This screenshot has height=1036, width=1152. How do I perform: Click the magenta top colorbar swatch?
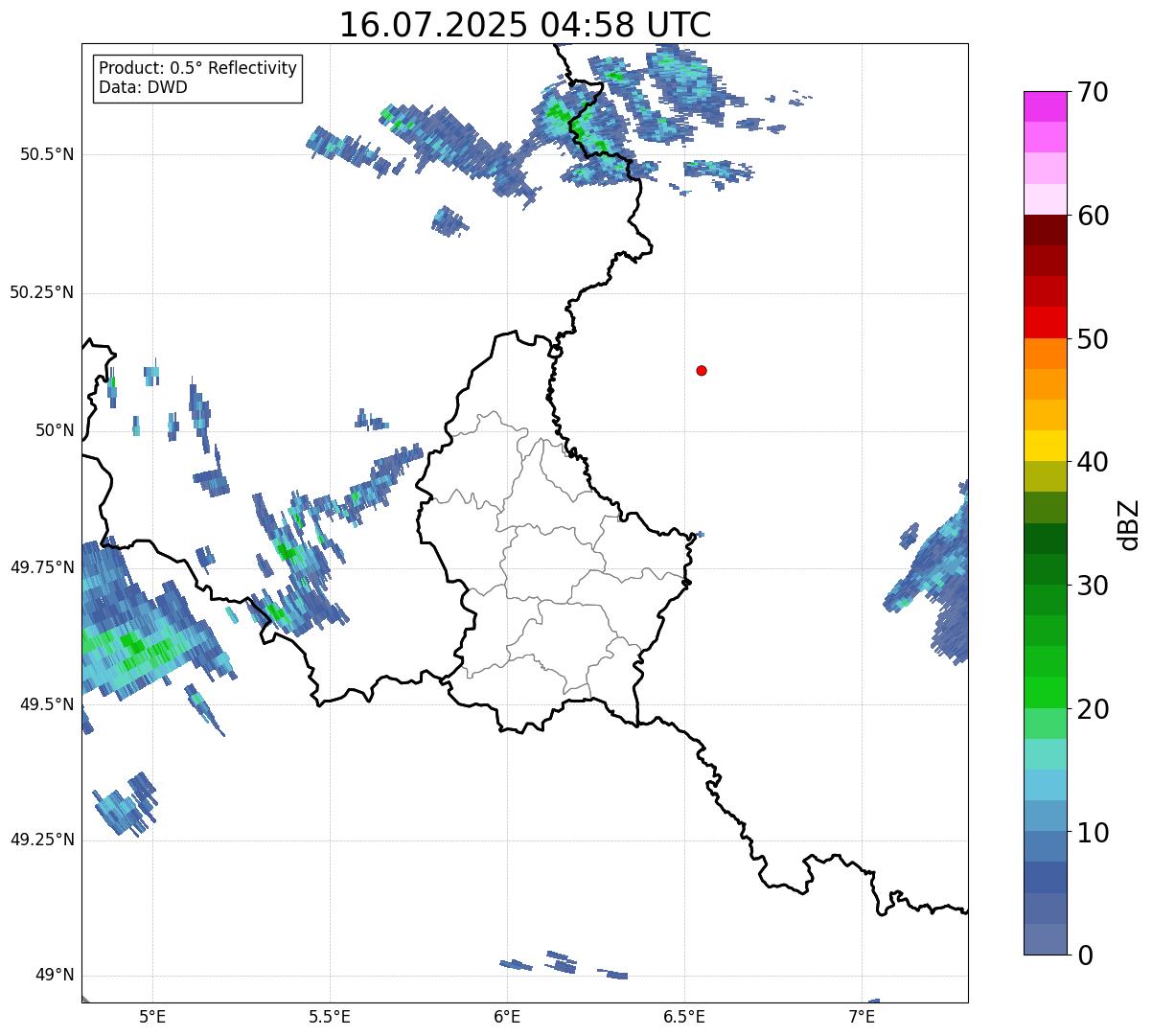click(x=1046, y=106)
